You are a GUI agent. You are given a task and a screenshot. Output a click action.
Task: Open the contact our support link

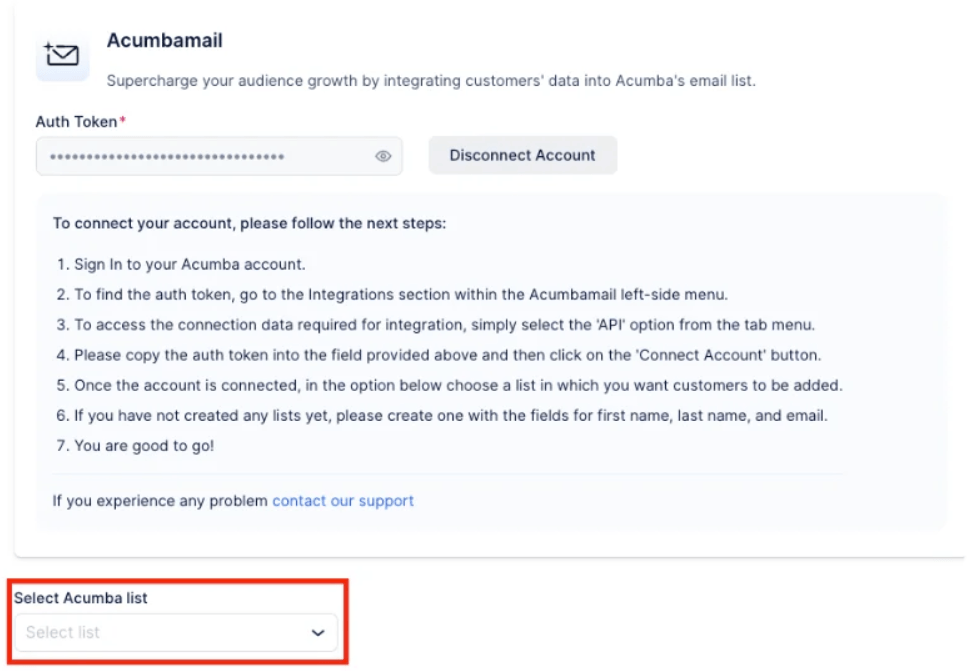tap(343, 501)
